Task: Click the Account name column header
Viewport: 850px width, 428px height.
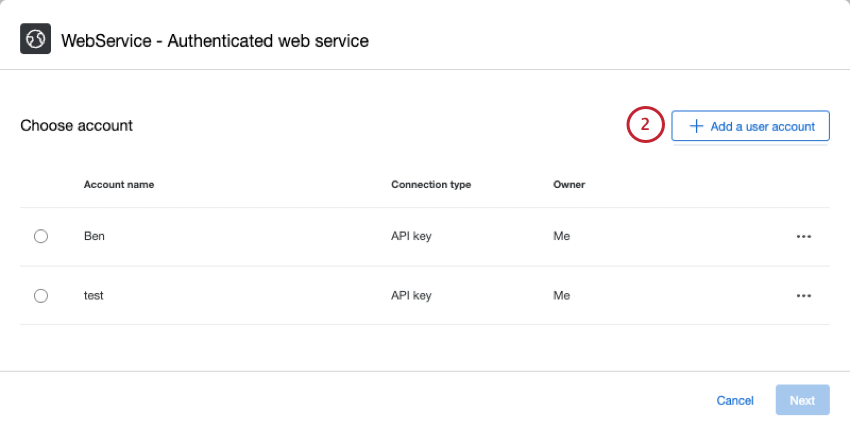Action: tap(119, 185)
